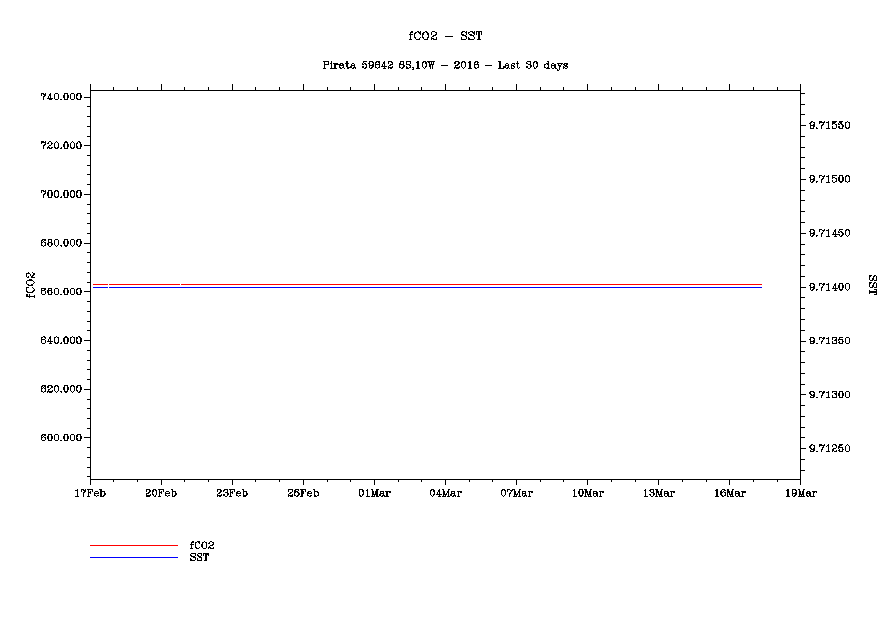
Task: Pick the 10Mar date tick label
Action: coord(587,493)
